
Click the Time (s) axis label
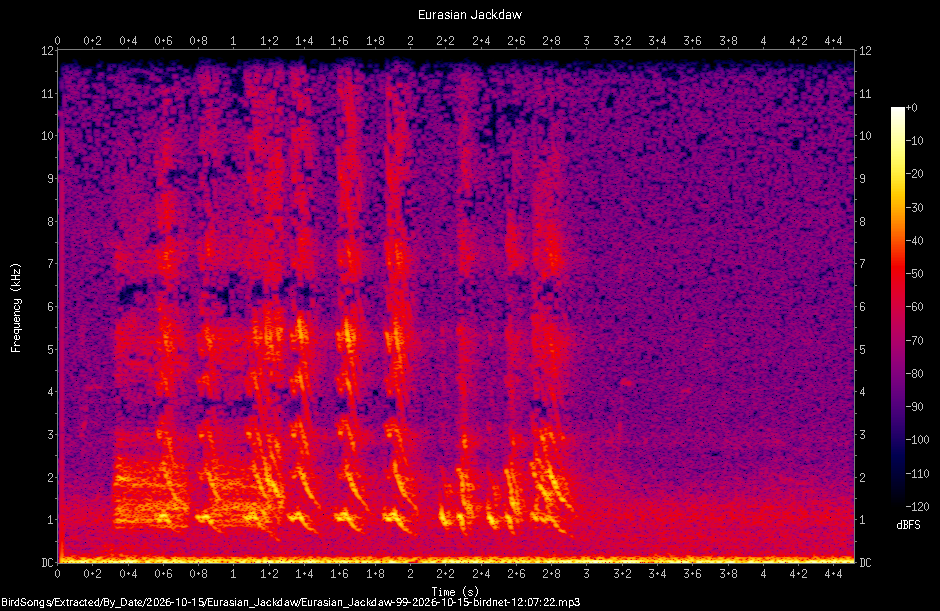455,592
